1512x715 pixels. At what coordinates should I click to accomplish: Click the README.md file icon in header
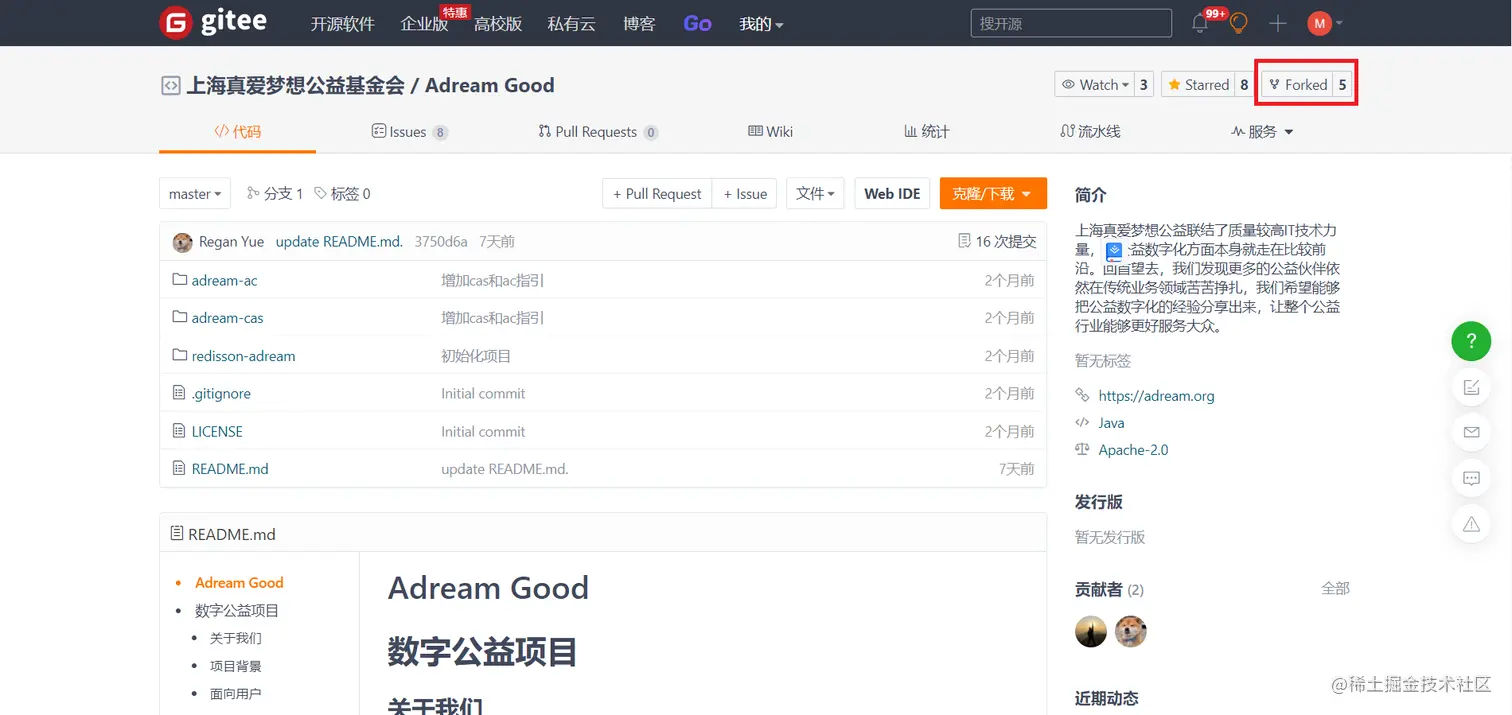177,534
